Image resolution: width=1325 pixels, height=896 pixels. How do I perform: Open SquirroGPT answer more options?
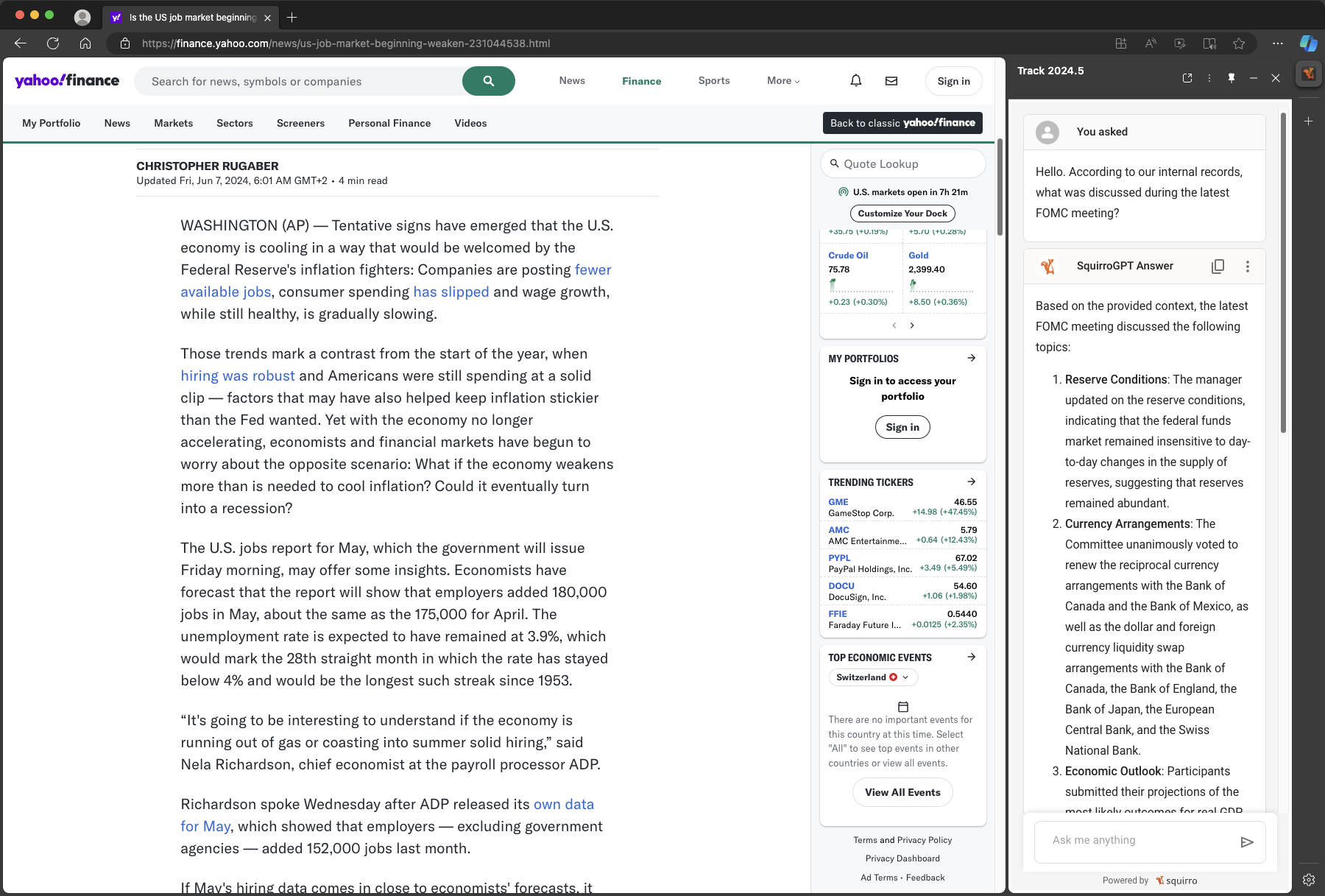(x=1248, y=267)
